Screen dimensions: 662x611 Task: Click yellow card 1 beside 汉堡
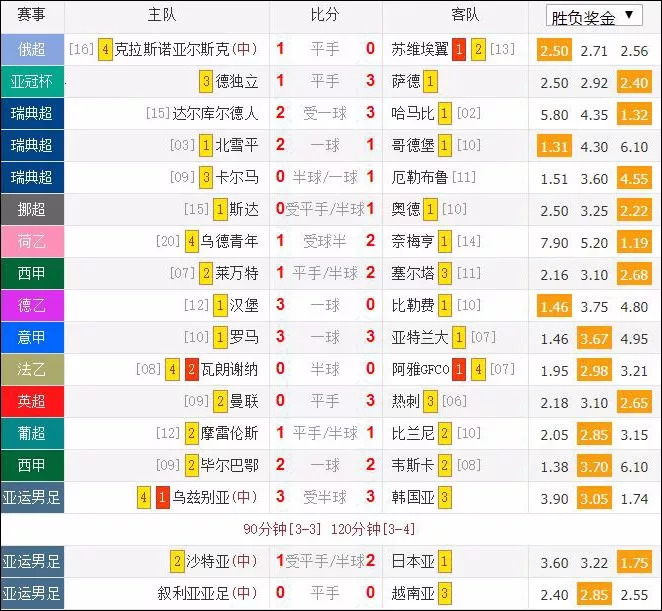click(x=220, y=306)
